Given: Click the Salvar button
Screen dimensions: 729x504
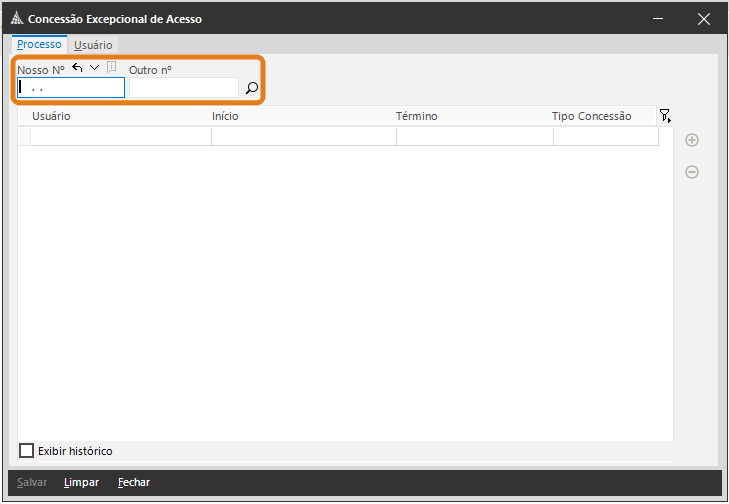Looking at the screenshot, I should point(32,482).
